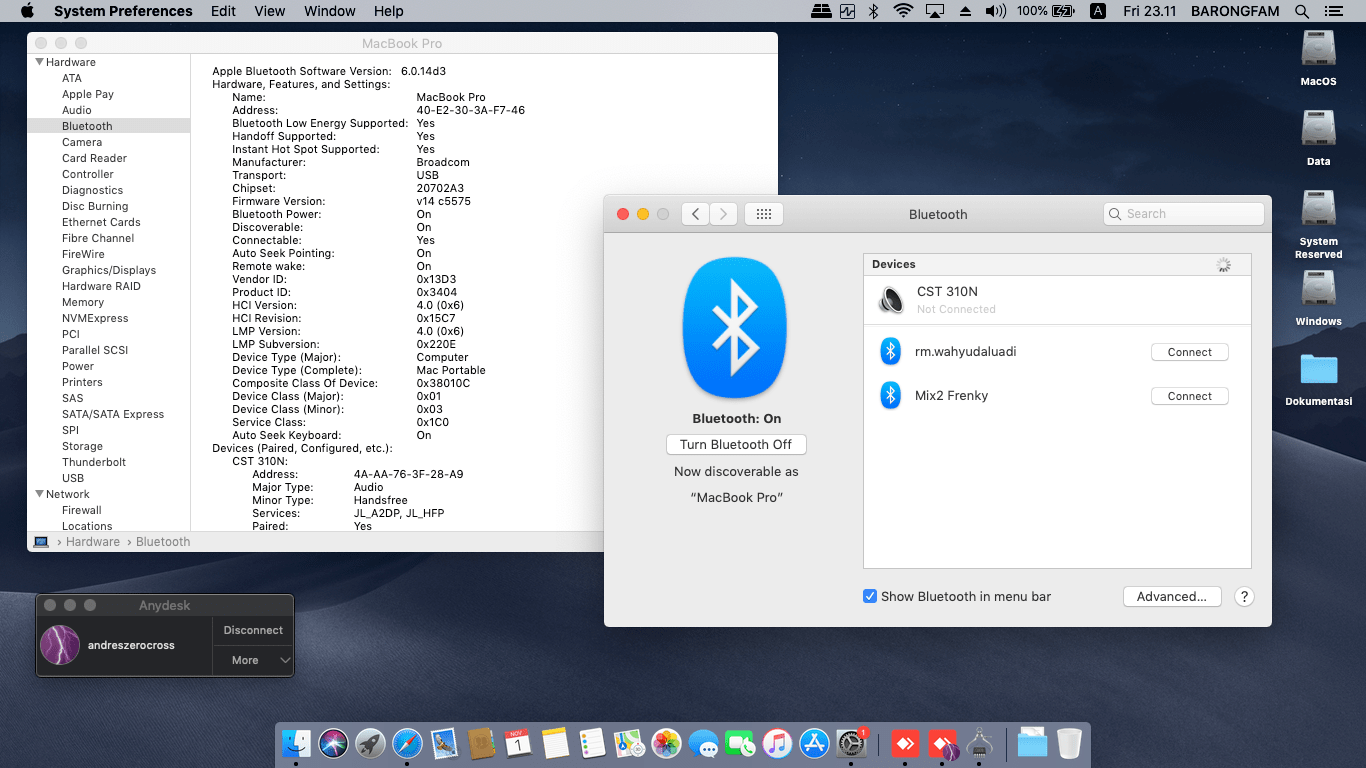Open Notes from the Dock
Screen dimensions: 1366x768
pos(555,743)
